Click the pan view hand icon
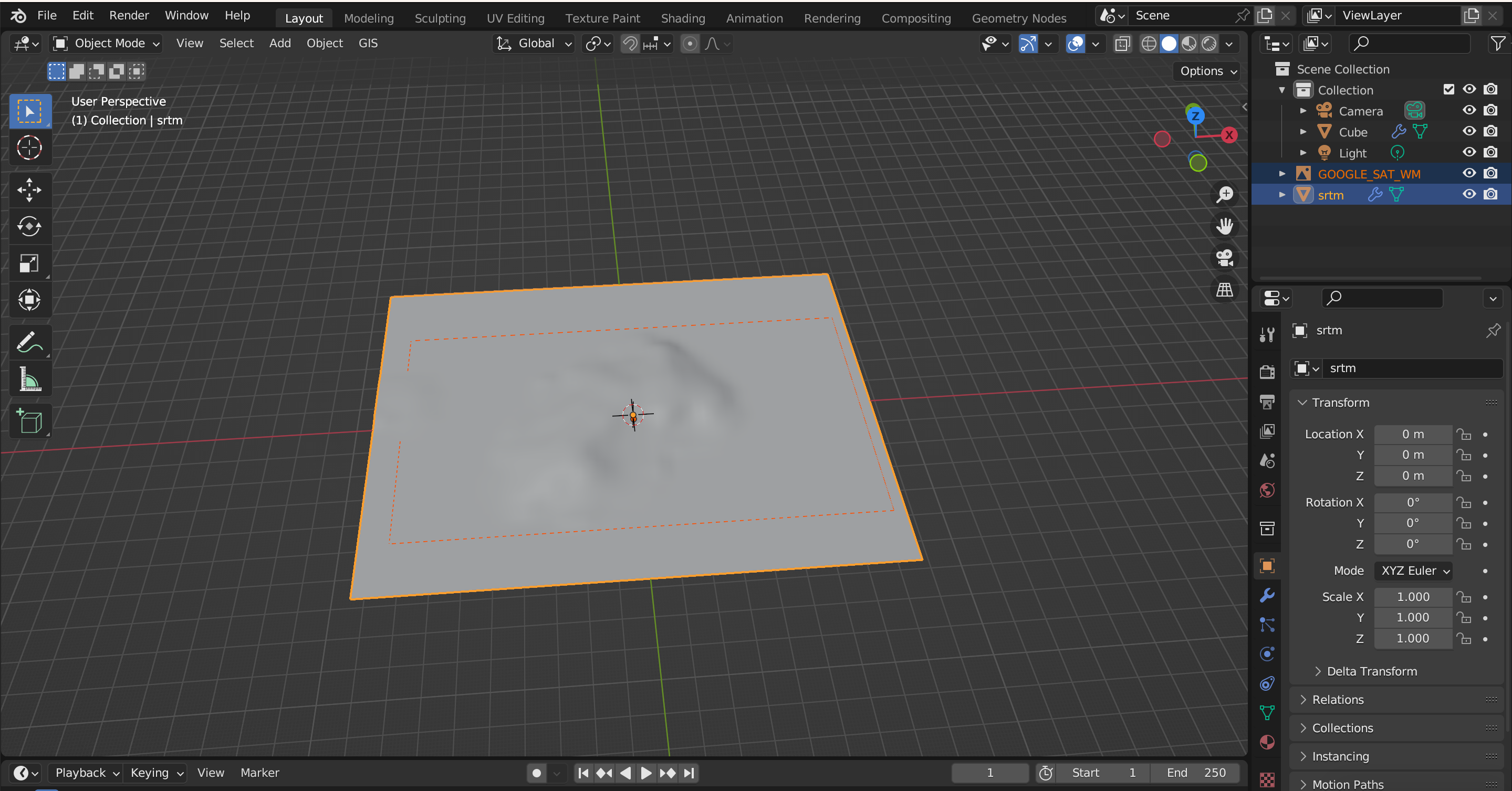The height and width of the screenshot is (791, 1512). click(x=1225, y=226)
